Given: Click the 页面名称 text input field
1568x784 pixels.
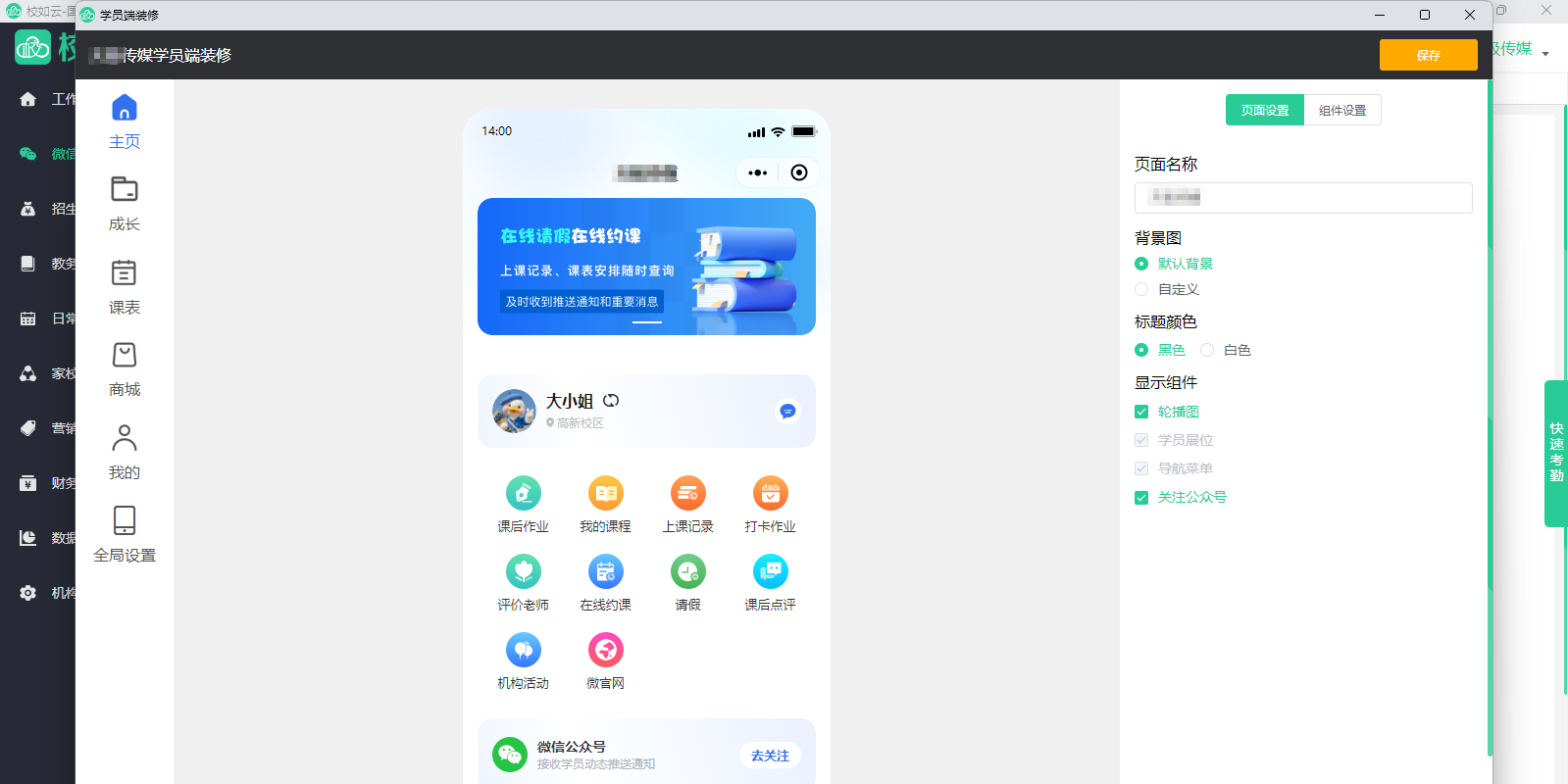Looking at the screenshot, I should (1302, 198).
